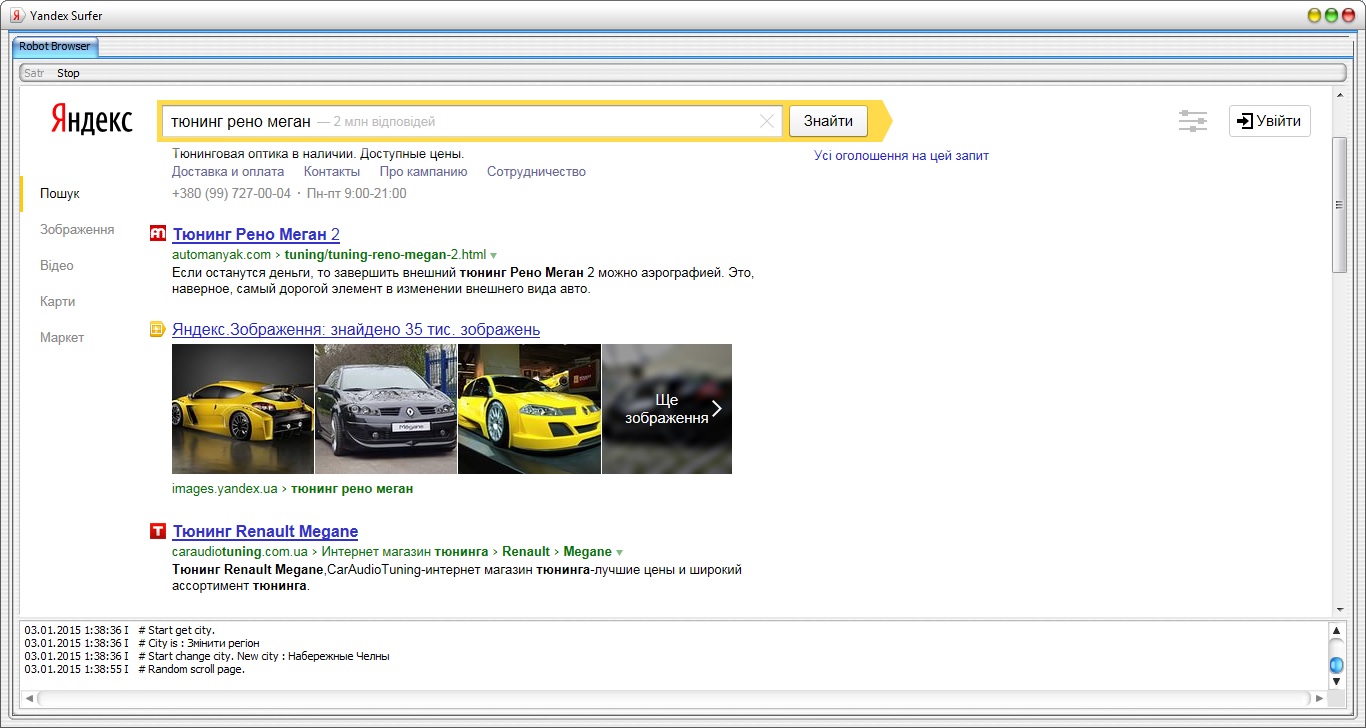This screenshot has width=1366, height=728.
Task: Open Доставка и оплата link
Action: point(228,172)
